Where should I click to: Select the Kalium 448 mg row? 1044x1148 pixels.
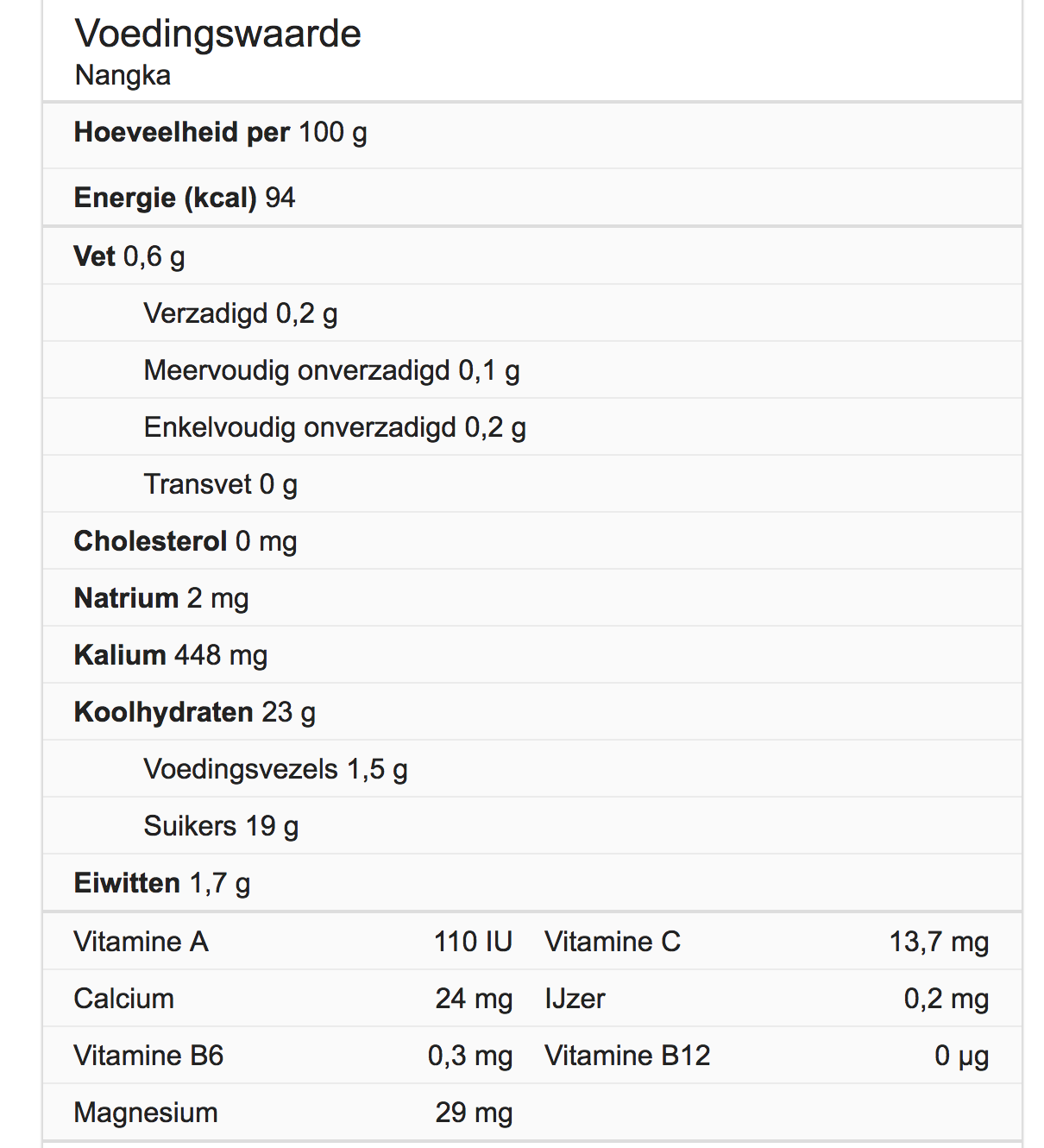(532, 655)
